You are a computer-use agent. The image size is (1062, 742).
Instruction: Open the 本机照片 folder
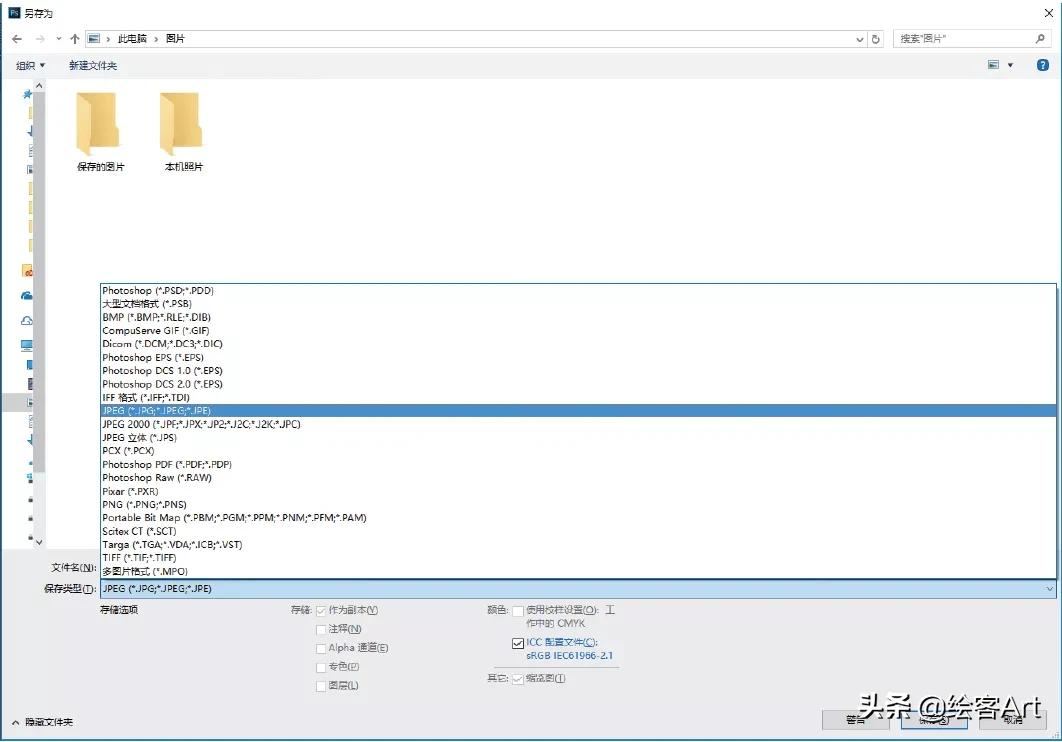[183, 133]
